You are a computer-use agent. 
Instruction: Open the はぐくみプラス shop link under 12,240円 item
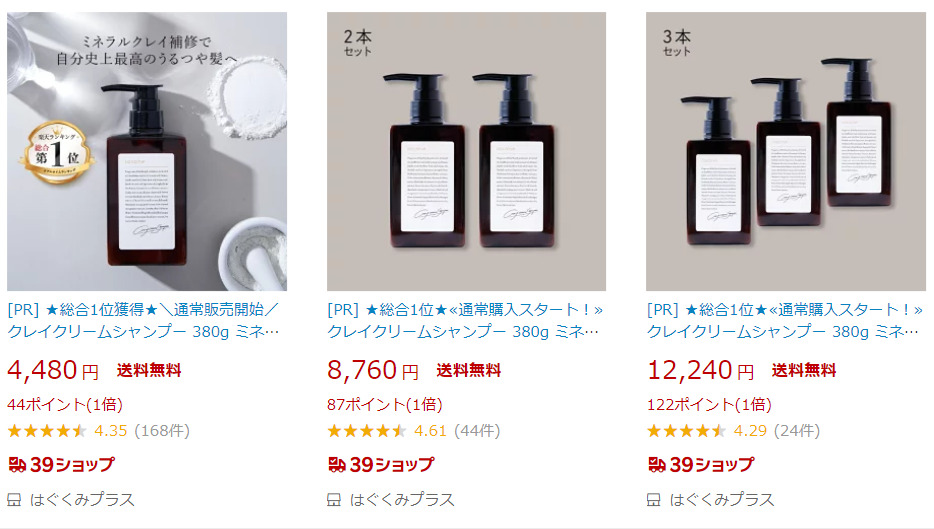[722, 500]
